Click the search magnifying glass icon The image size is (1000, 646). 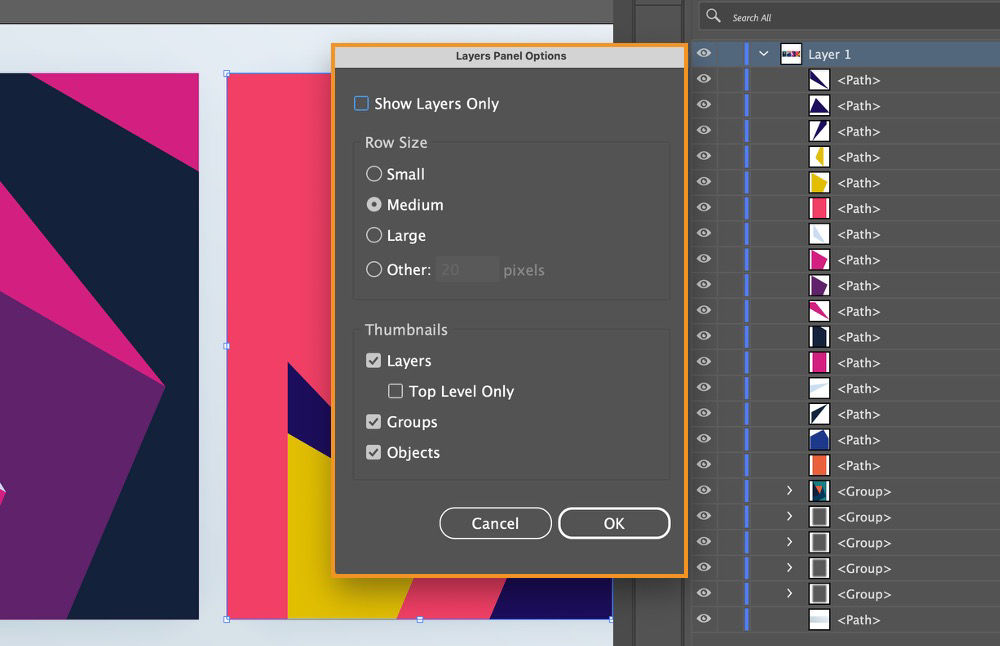[712, 16]
